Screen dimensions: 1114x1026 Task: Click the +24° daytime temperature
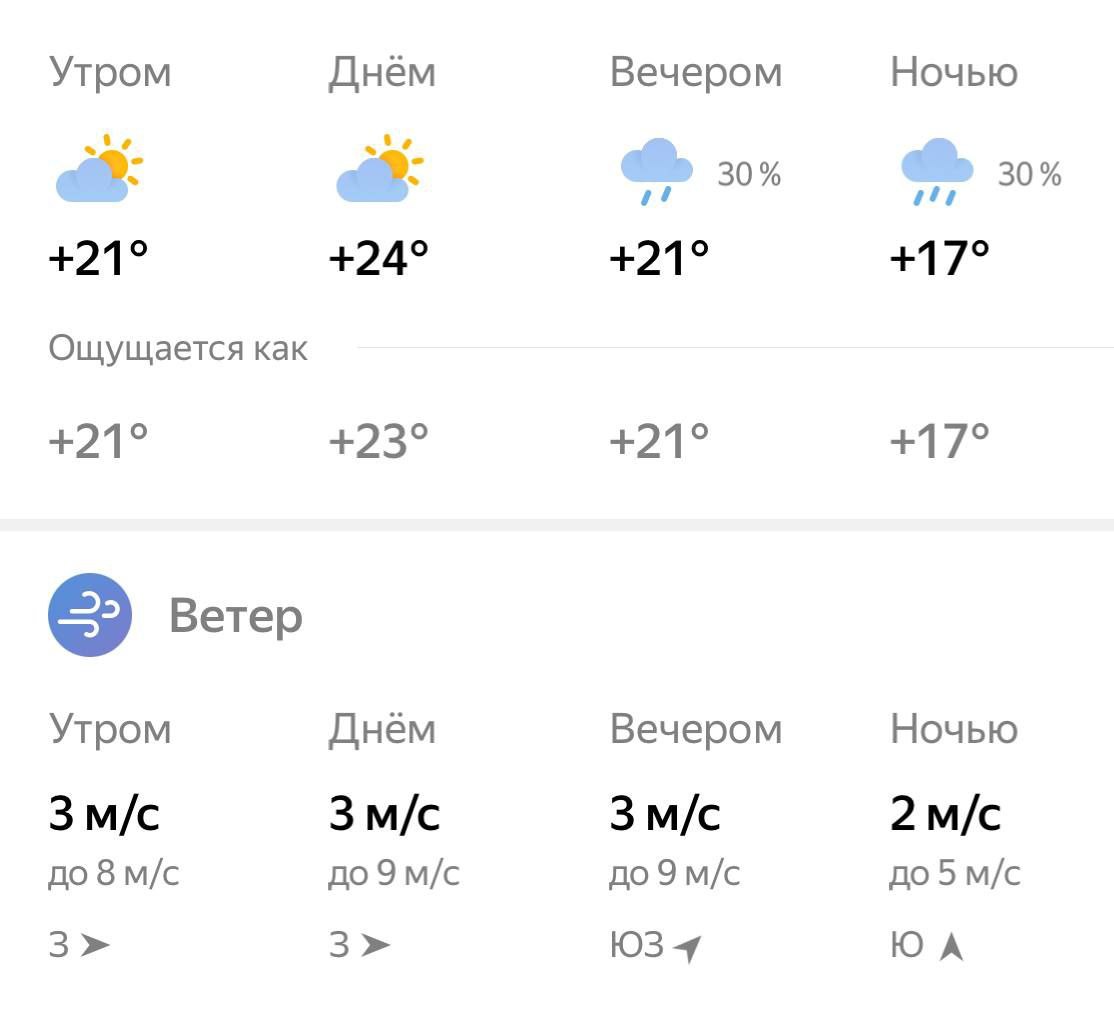pyautogui.click(x=378, y=258)
